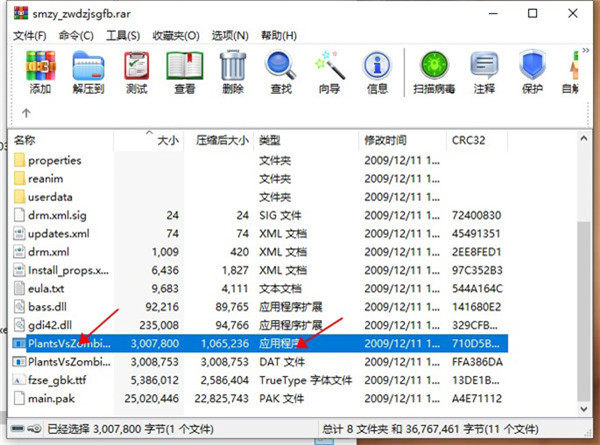Screen dimensions: 600x445
Task: Open the 帮助(H) menu
Action: (279, 36)
